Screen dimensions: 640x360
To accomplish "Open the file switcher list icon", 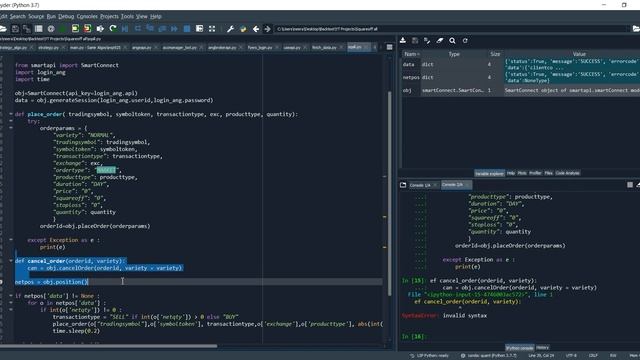I will click(x=39, y=29).
